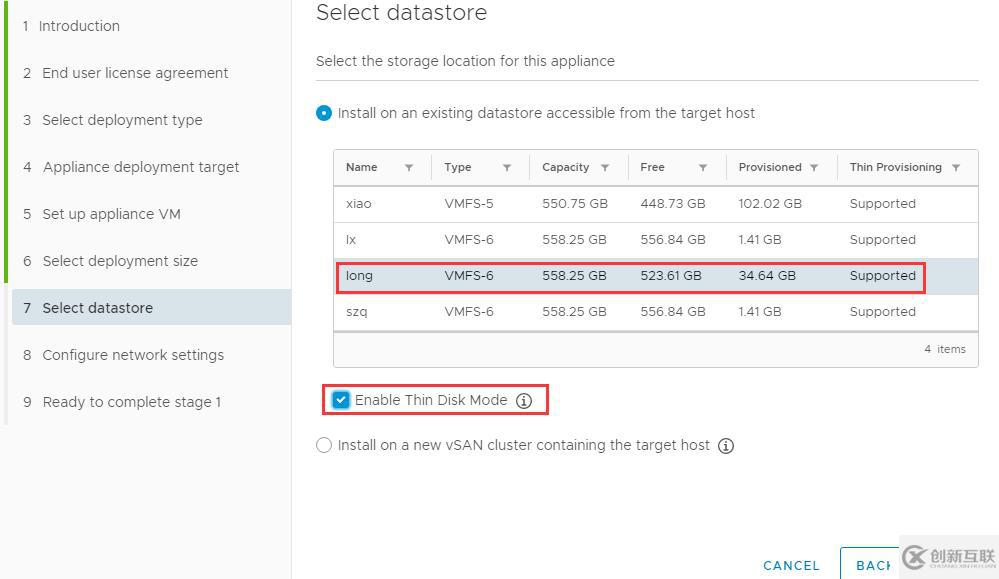
Task: Sort by the Free column header
Action: pos(652,168)
